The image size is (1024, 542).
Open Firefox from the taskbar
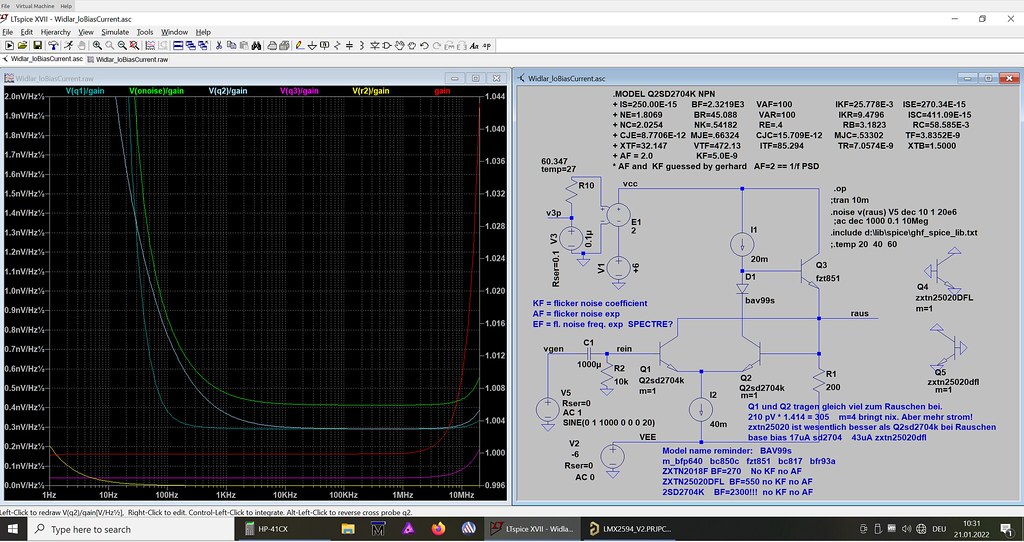(437, 528)
